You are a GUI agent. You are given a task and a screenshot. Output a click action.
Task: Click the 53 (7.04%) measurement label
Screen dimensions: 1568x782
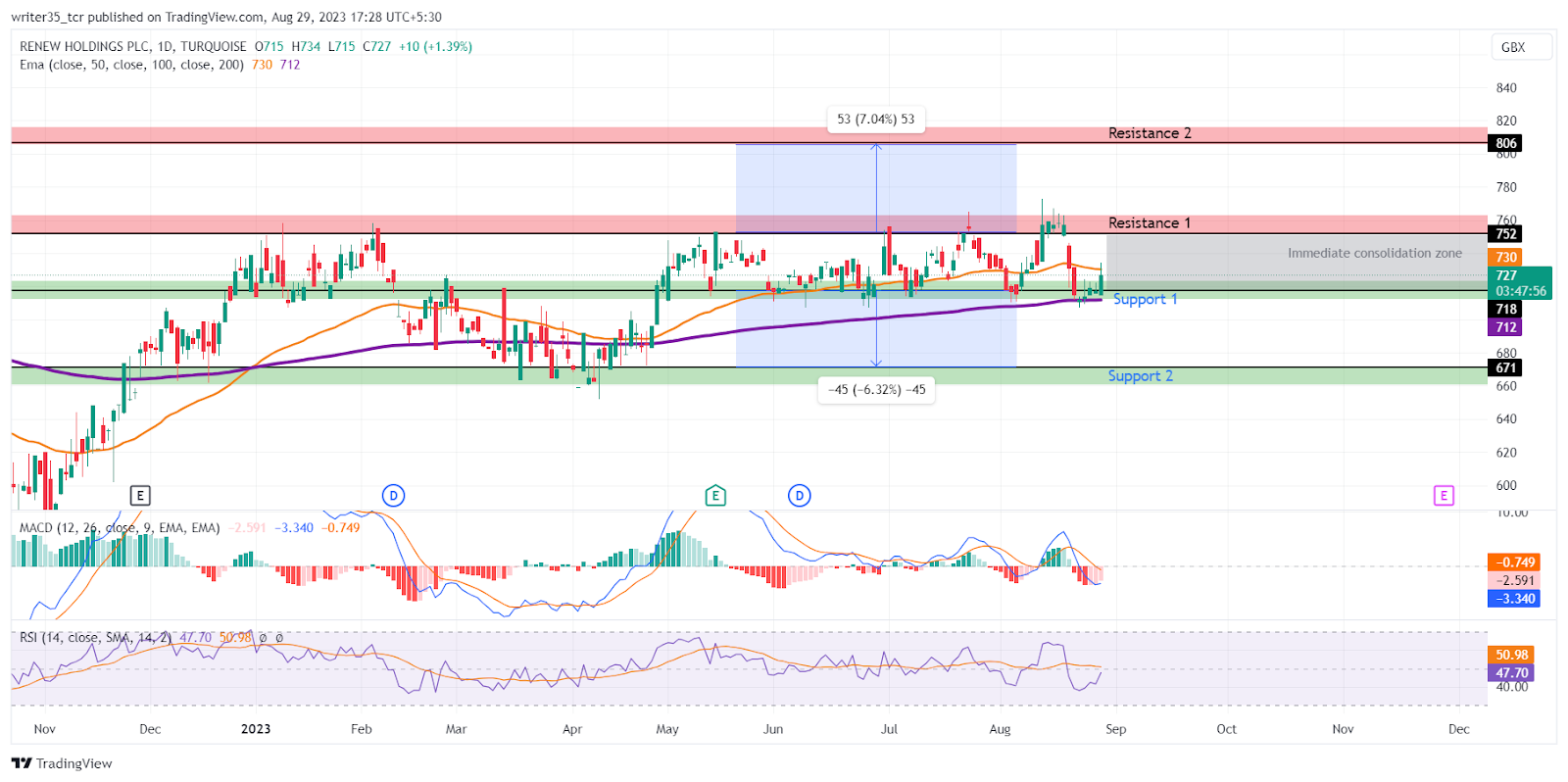pyautogui.click(x=876, y=120)
